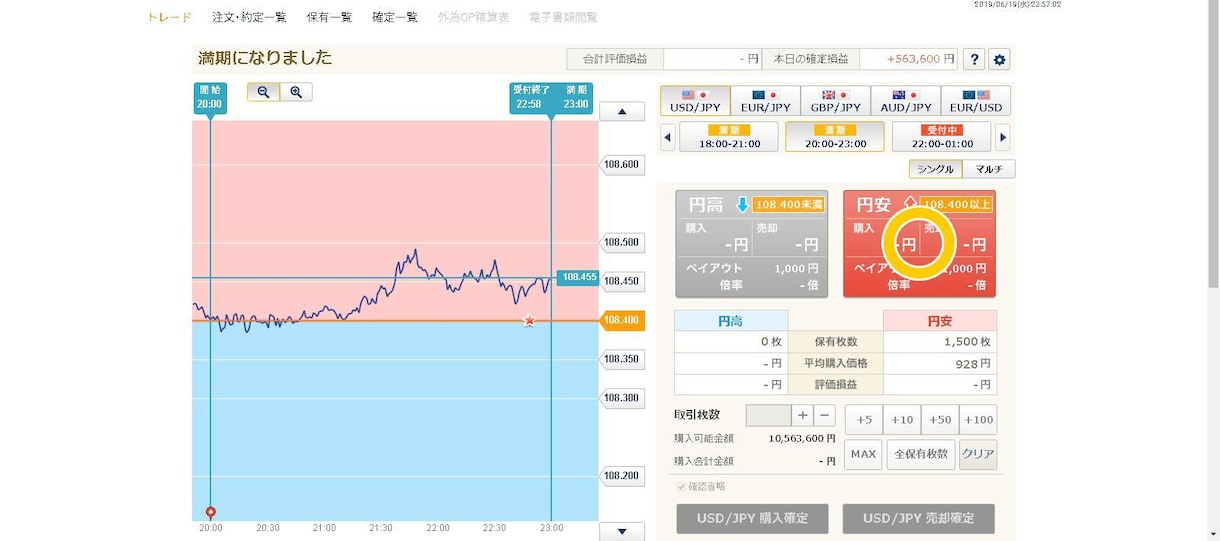Click the 108.400未満 strike badge
The height and width of the screenshot is (541, 1220).
click(788, 205)
